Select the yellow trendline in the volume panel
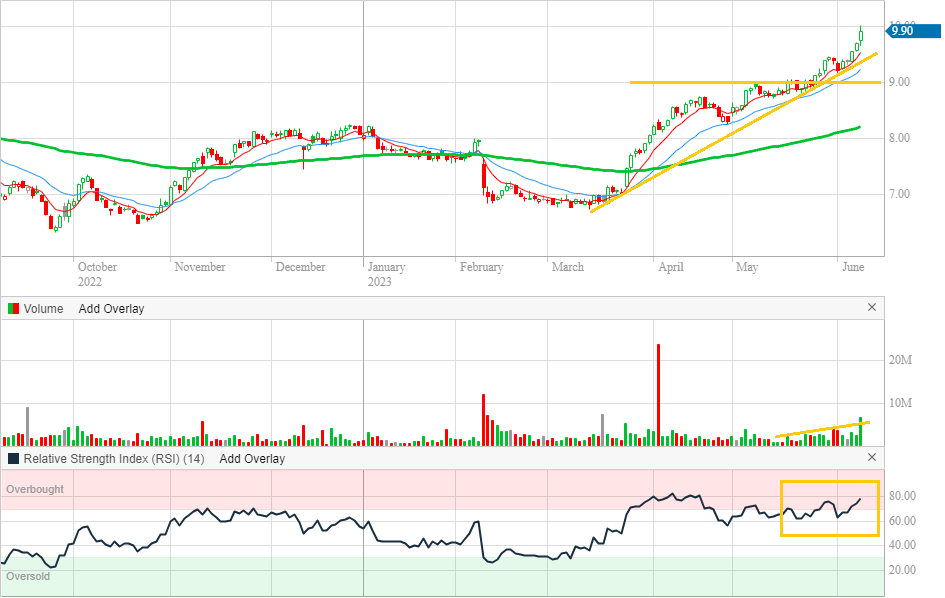The height and width of the screenshot is (598, 945). tap(820, 429)
